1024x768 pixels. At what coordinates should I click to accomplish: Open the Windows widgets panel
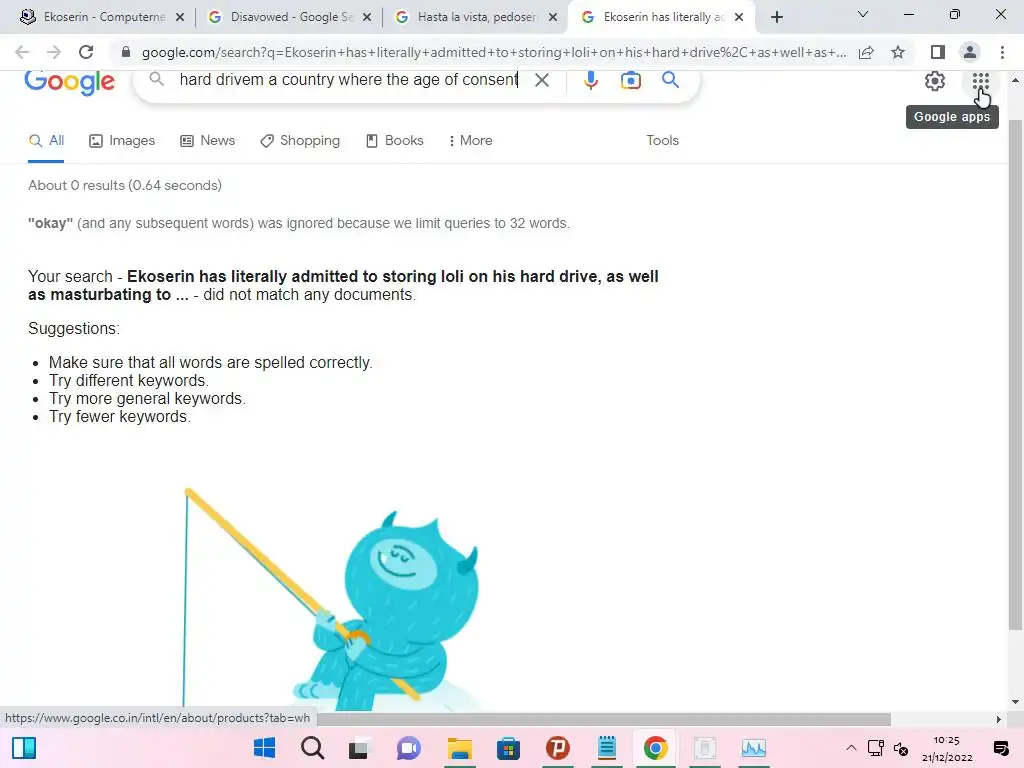pyautogui.click(x=24, y=748)
